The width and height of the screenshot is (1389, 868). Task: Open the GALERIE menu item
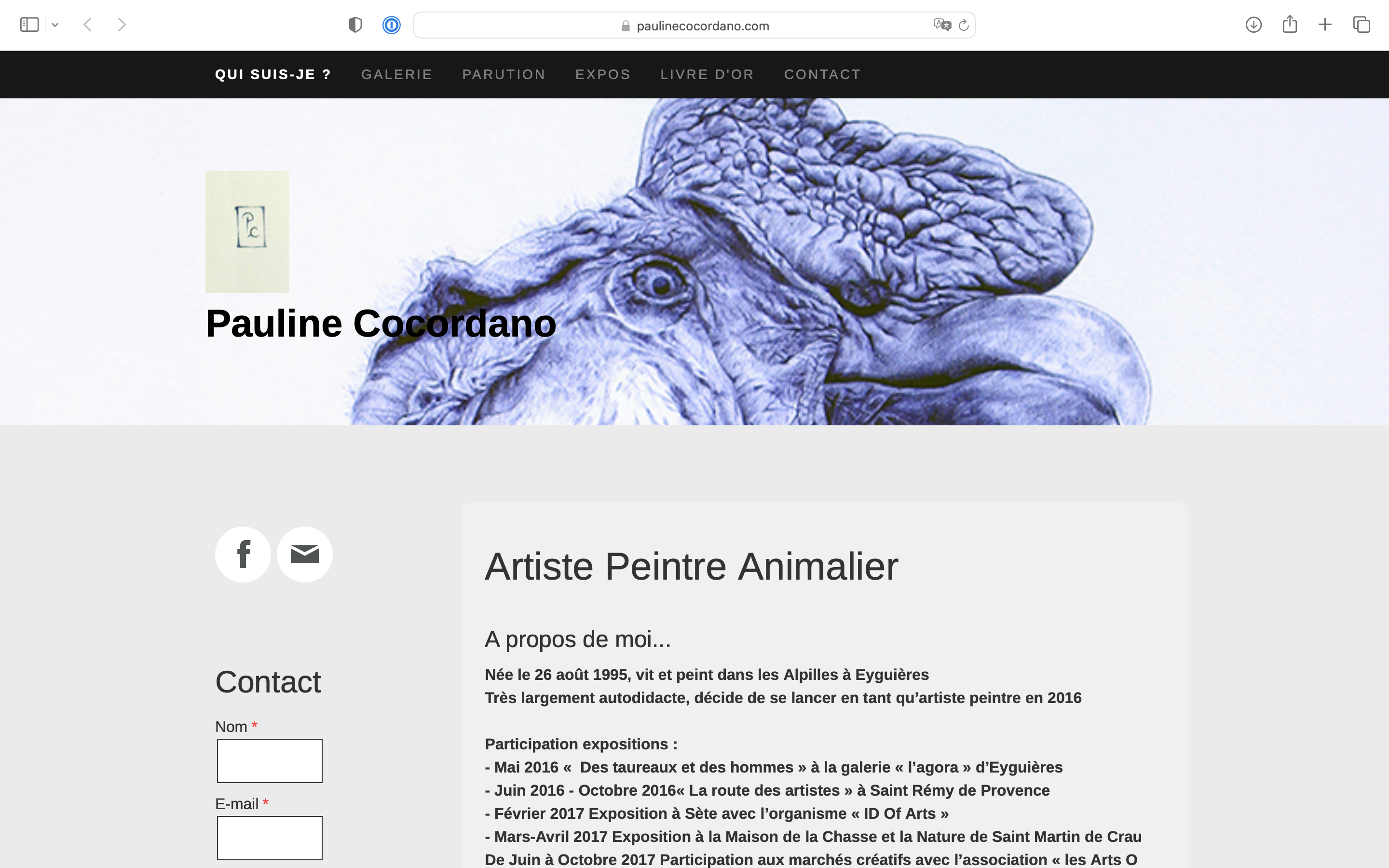coord(396,75)
